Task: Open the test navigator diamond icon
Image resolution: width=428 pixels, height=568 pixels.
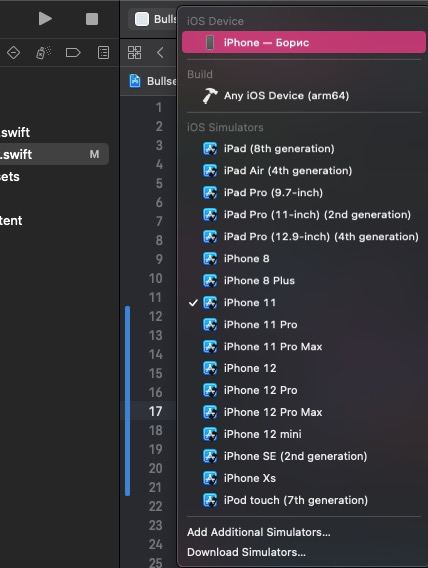Action: coord(13,53)
